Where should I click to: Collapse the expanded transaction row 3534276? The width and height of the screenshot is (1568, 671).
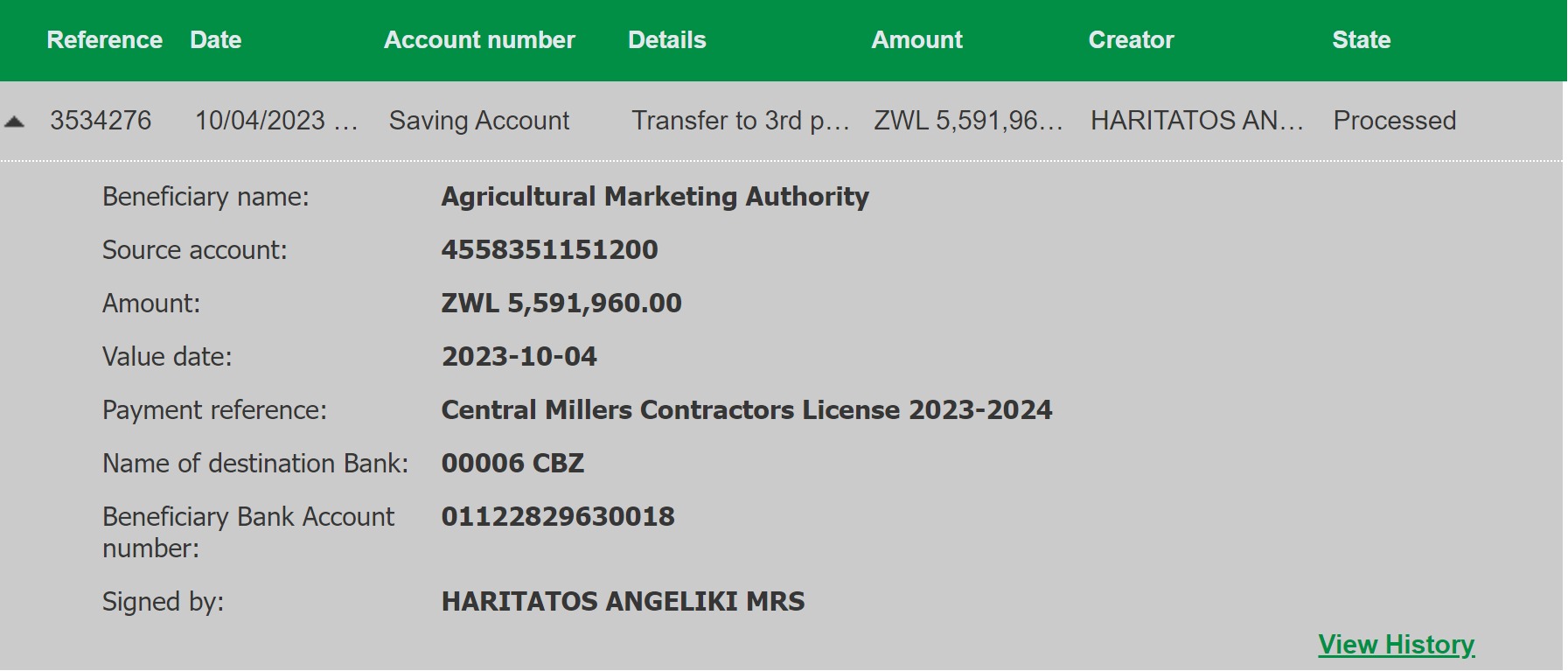pos(14,122)
